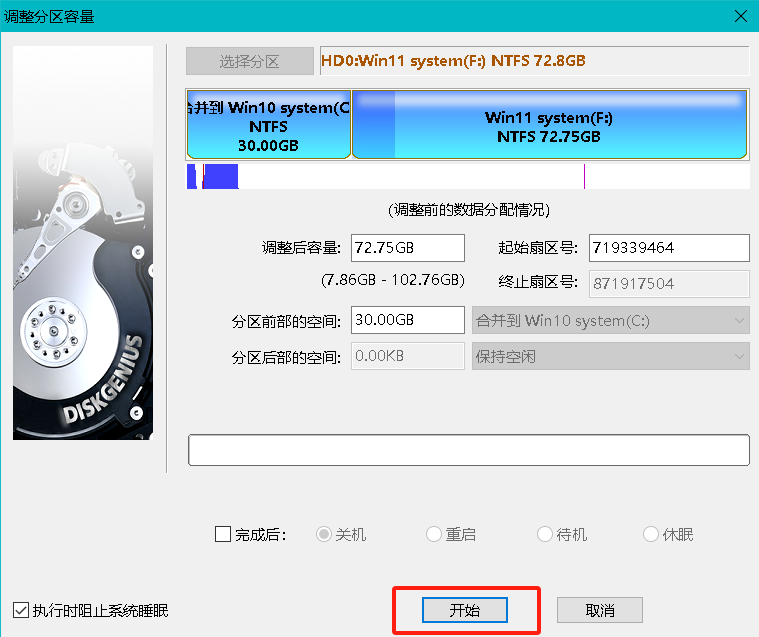Close the 调整分区容量 dialog
Viewport: 759px width, 637px height.
[741, 16]
